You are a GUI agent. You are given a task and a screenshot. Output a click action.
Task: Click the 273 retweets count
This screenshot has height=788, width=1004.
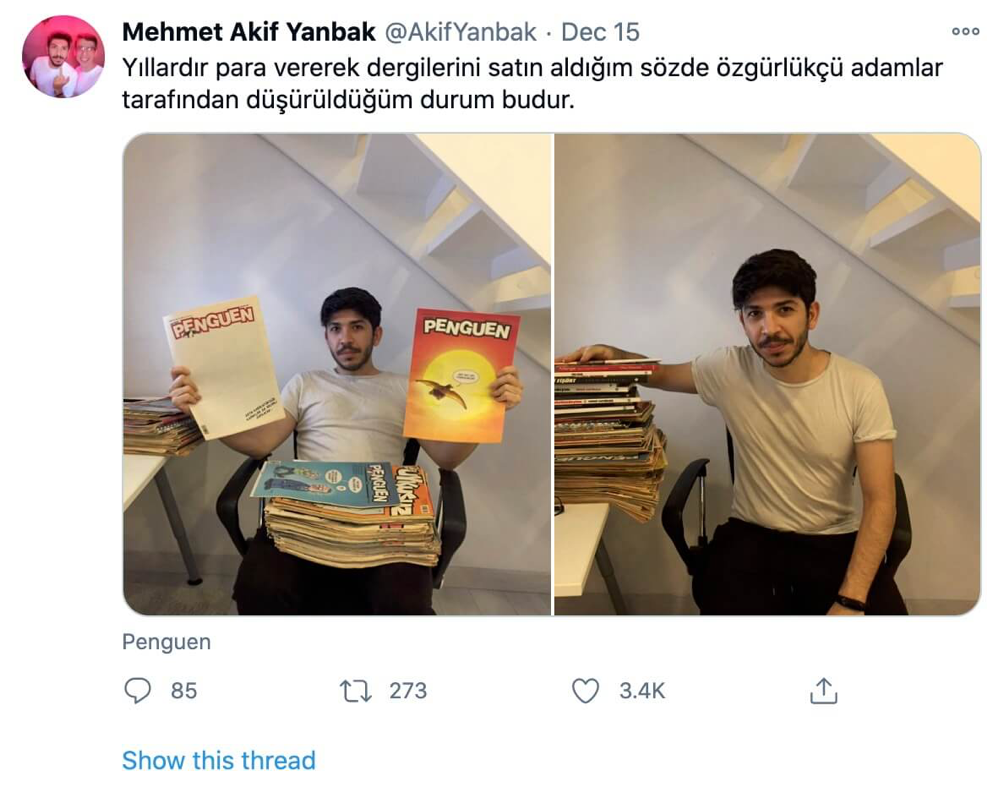[408, 691]
